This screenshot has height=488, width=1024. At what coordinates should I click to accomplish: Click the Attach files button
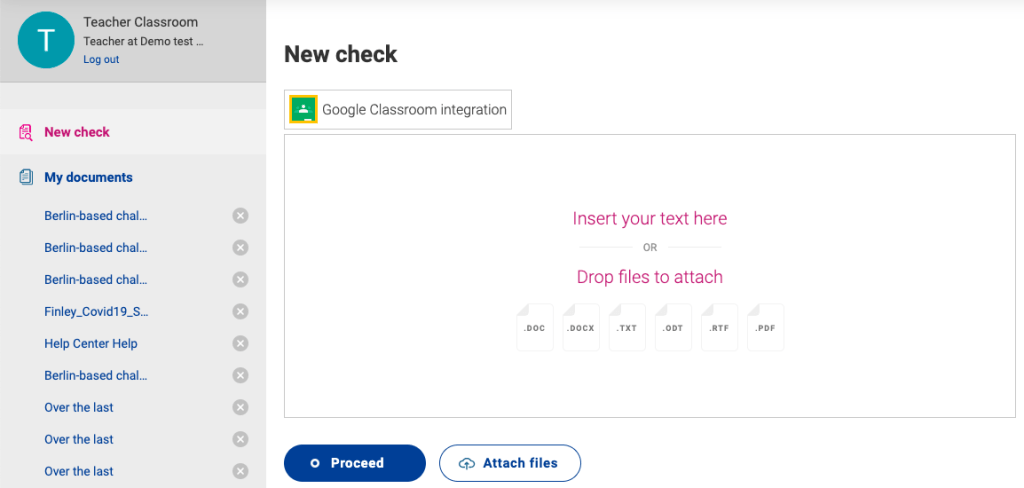[x=510, y=463]
